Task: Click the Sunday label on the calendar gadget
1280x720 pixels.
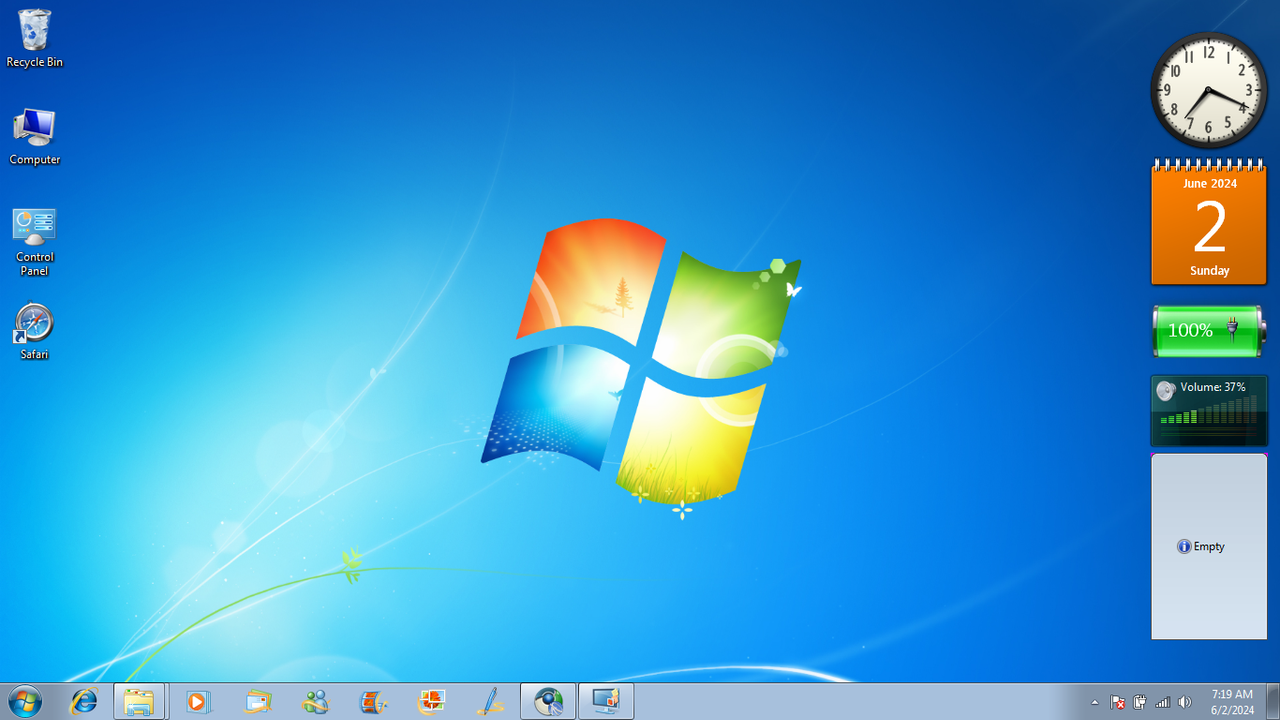Action: click(1210, 271)
